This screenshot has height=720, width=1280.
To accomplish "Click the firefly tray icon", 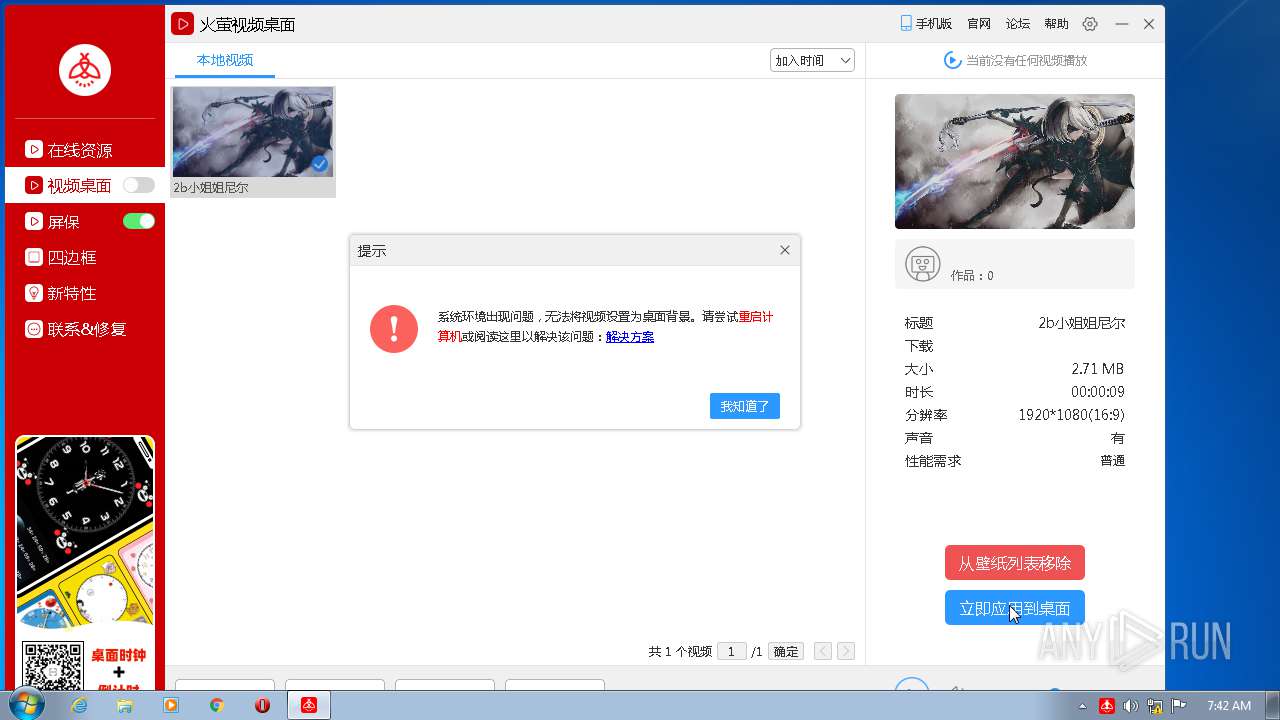I will pos(1107,705).
